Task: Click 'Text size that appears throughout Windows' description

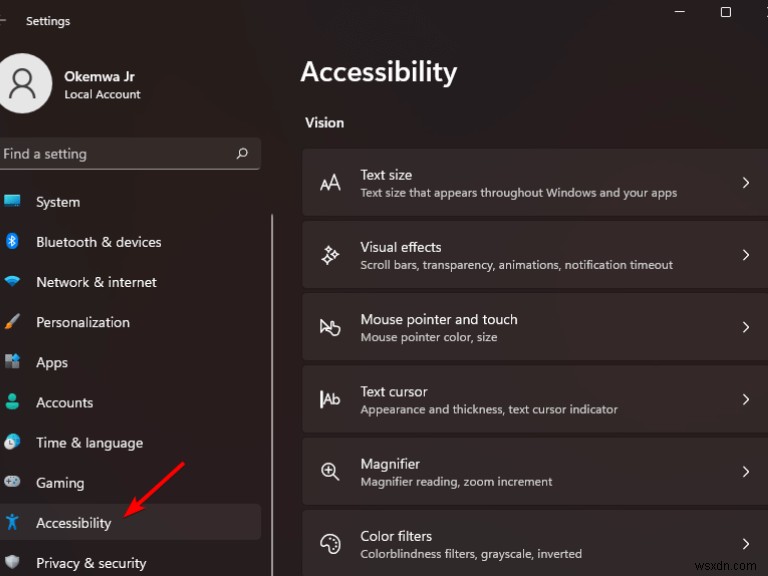Action: pyautogui.click(x=519, y=193)
